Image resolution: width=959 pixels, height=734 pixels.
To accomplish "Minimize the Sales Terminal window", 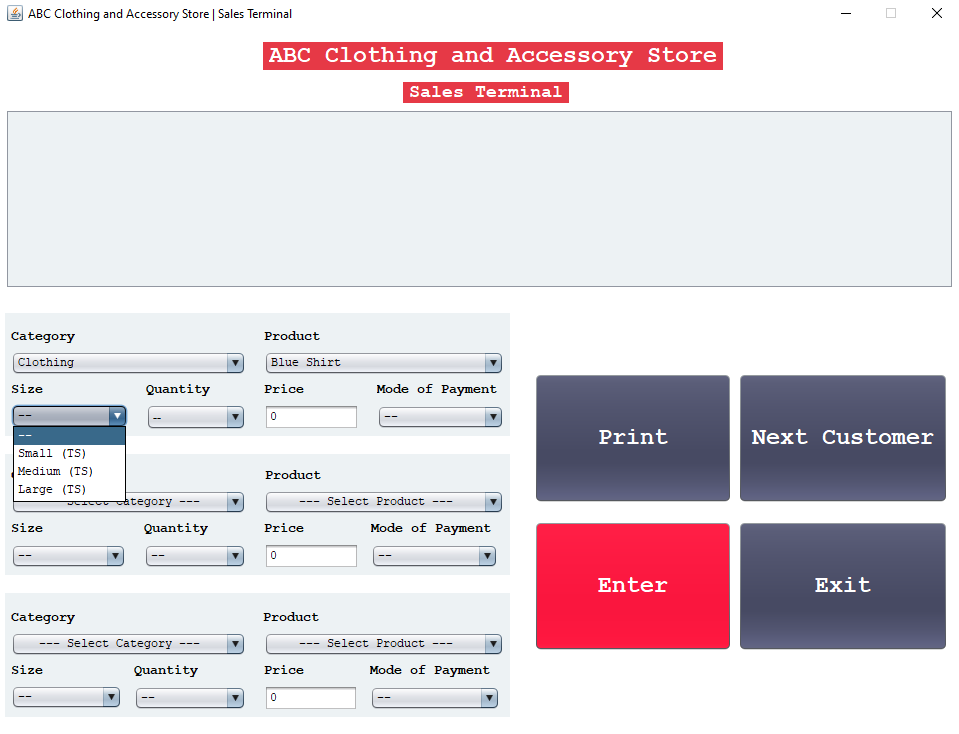I will coord(846,13).
